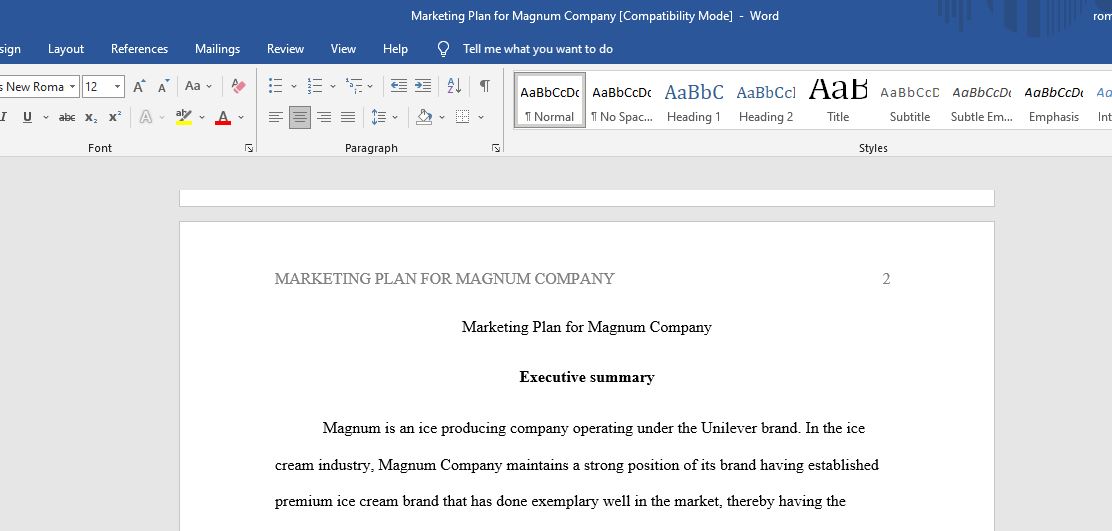
Task: Toggle Show/Hide paragraph marks
Action: pyautogui.click(x=484, y=86)
